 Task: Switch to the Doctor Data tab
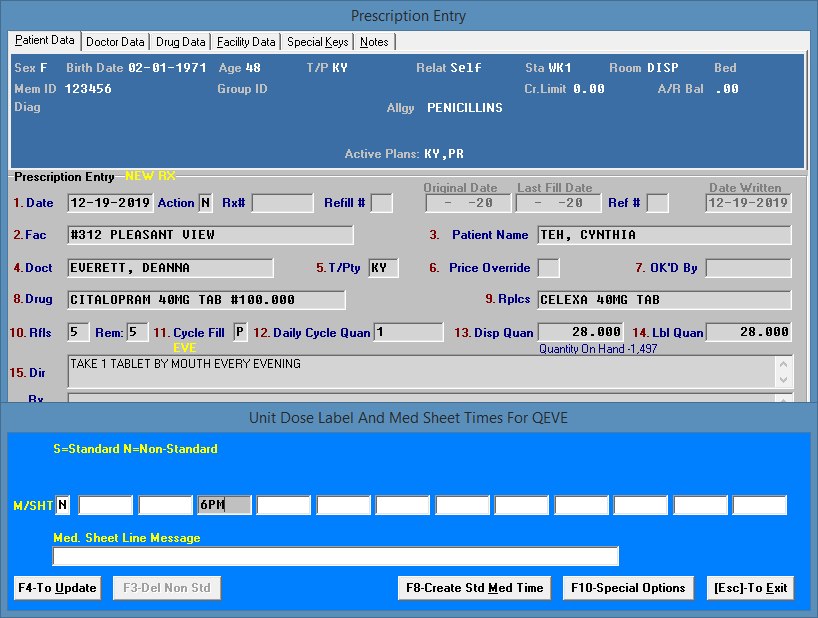pyautogui.click(x=115, y=42)
